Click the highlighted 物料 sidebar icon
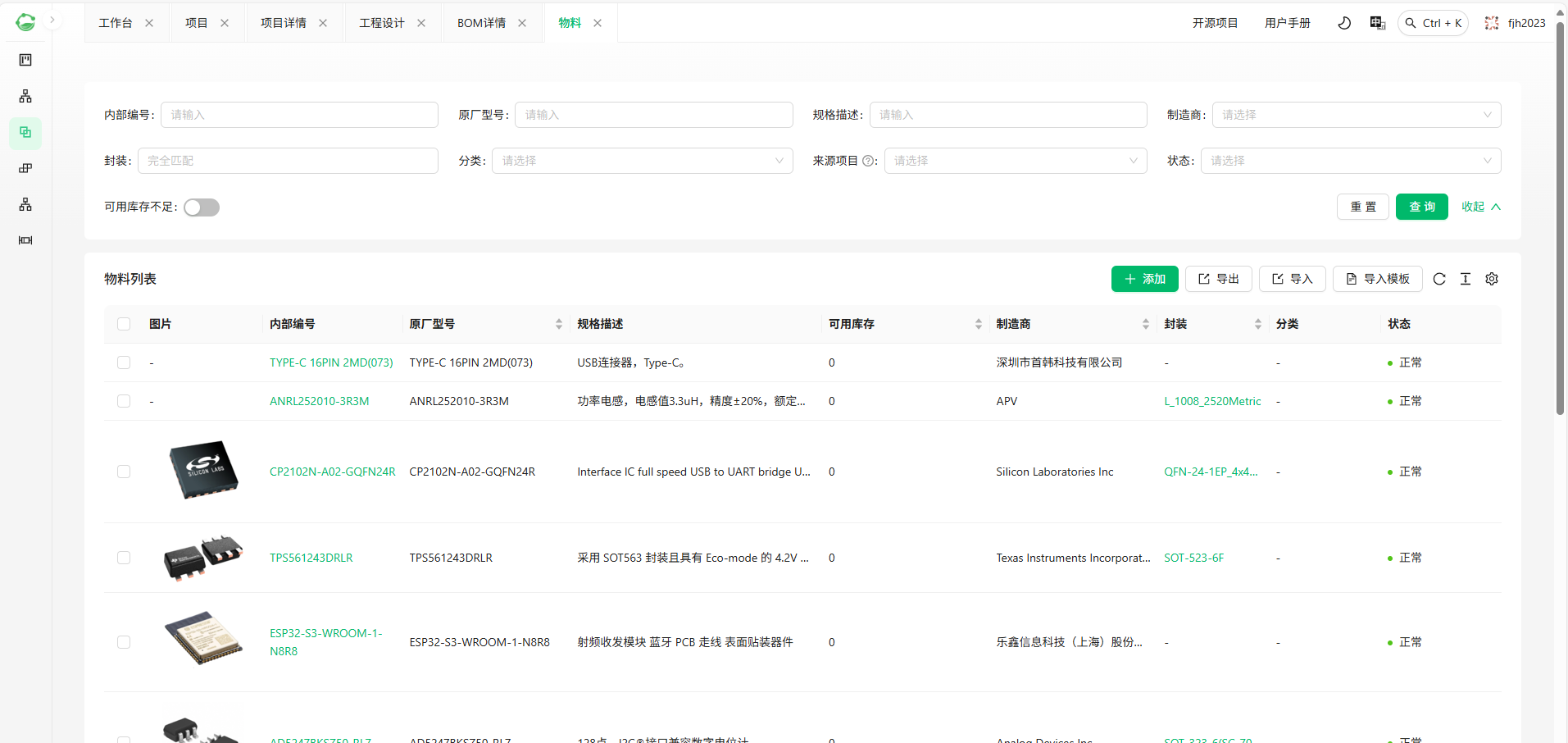1568x743 pixels. [25, 132]
